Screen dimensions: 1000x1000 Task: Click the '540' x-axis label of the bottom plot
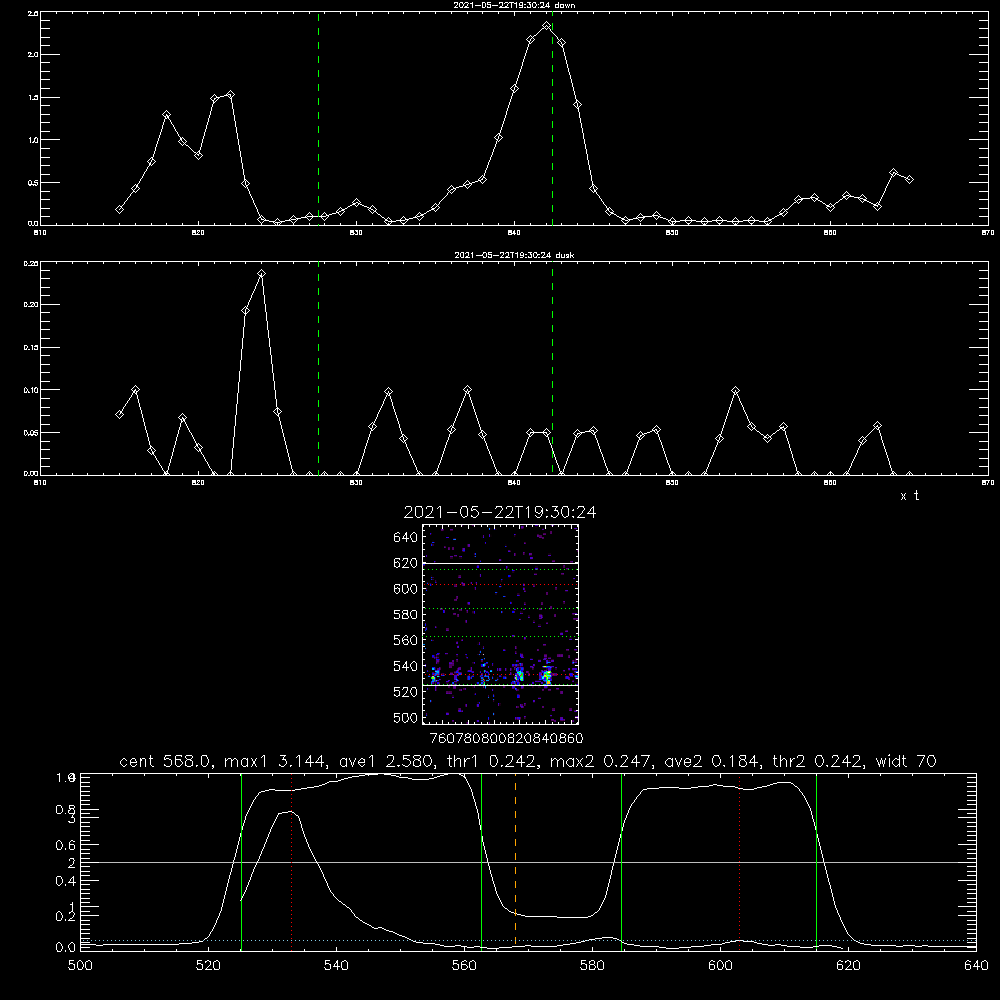pyautogui.click(x=336, y=966)
